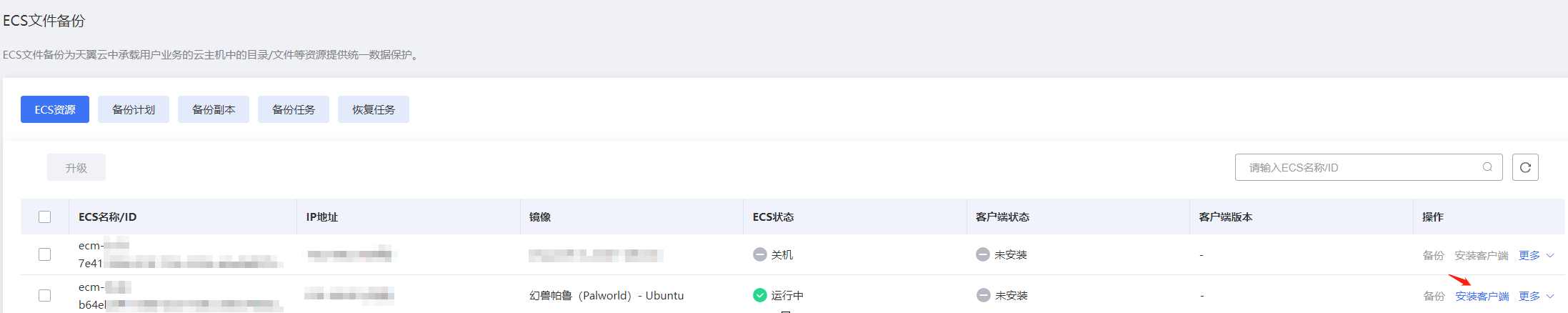Select the 备份任务 tab

point(294,109)
